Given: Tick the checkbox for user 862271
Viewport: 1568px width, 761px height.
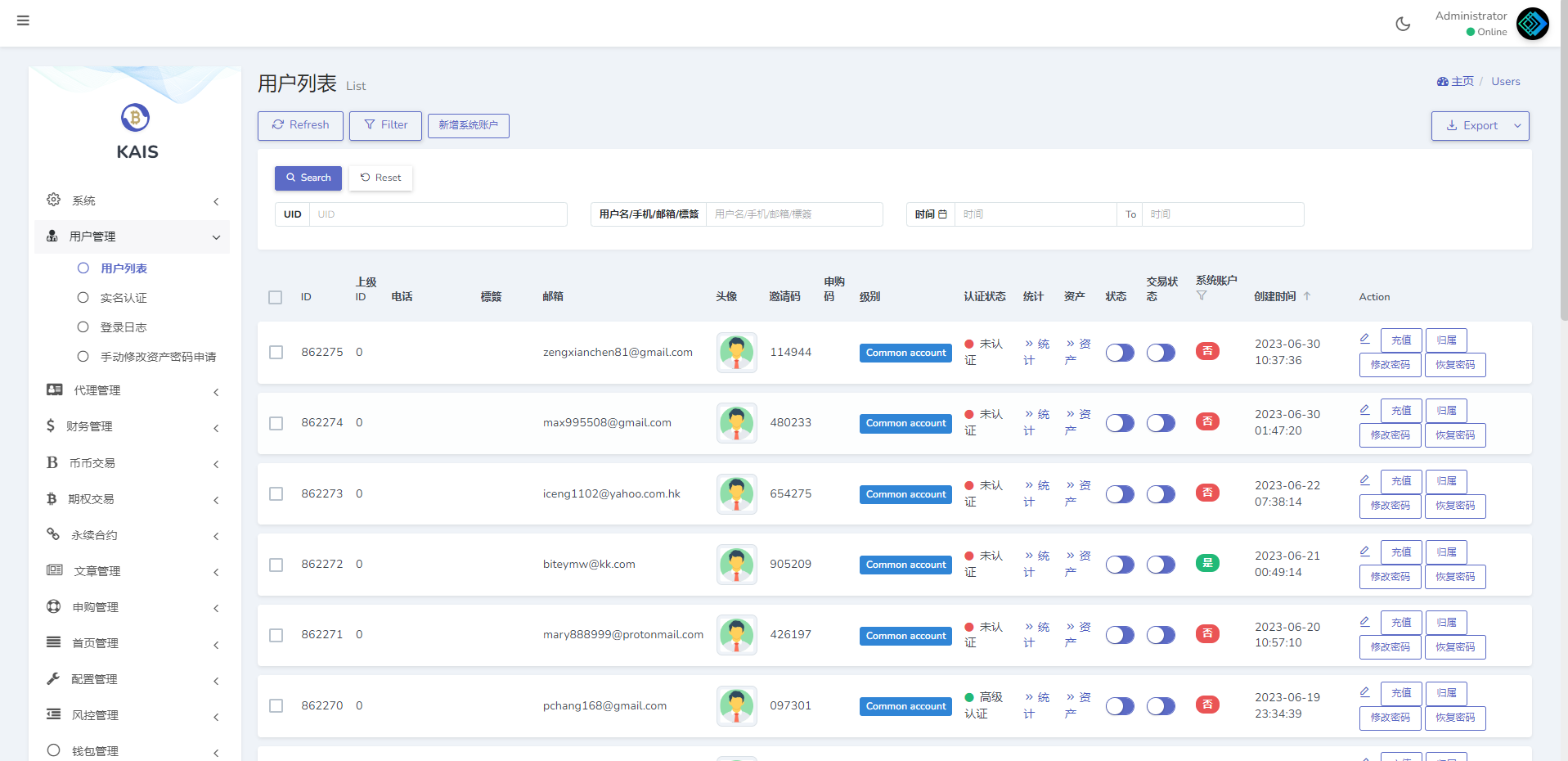Looking at the screenshot, I should click(x=276, y=636).
